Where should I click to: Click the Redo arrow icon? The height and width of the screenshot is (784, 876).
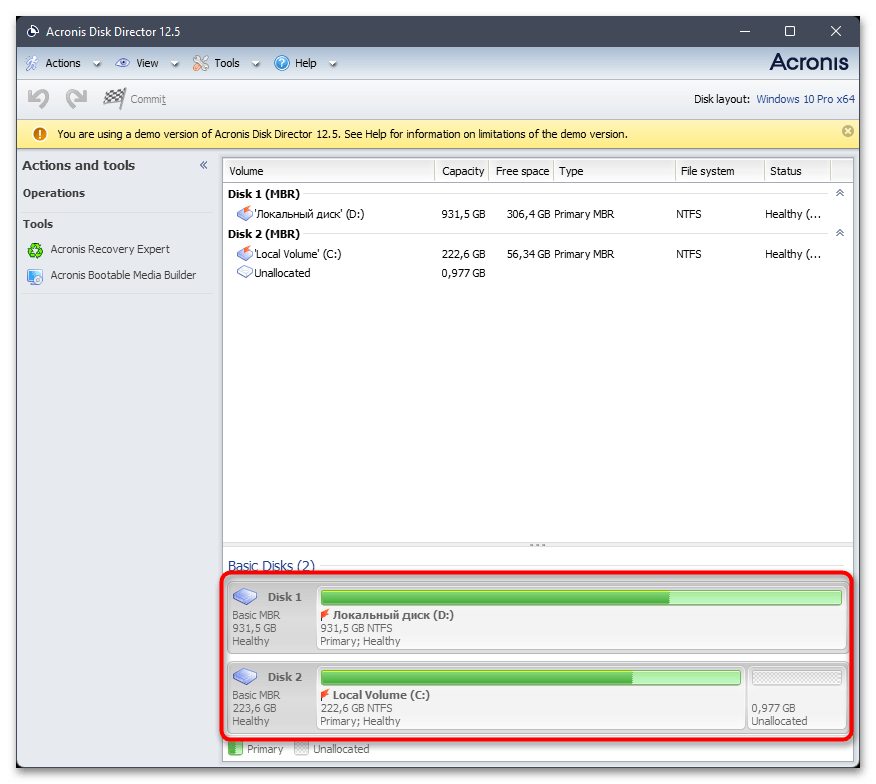pos(76,98)
